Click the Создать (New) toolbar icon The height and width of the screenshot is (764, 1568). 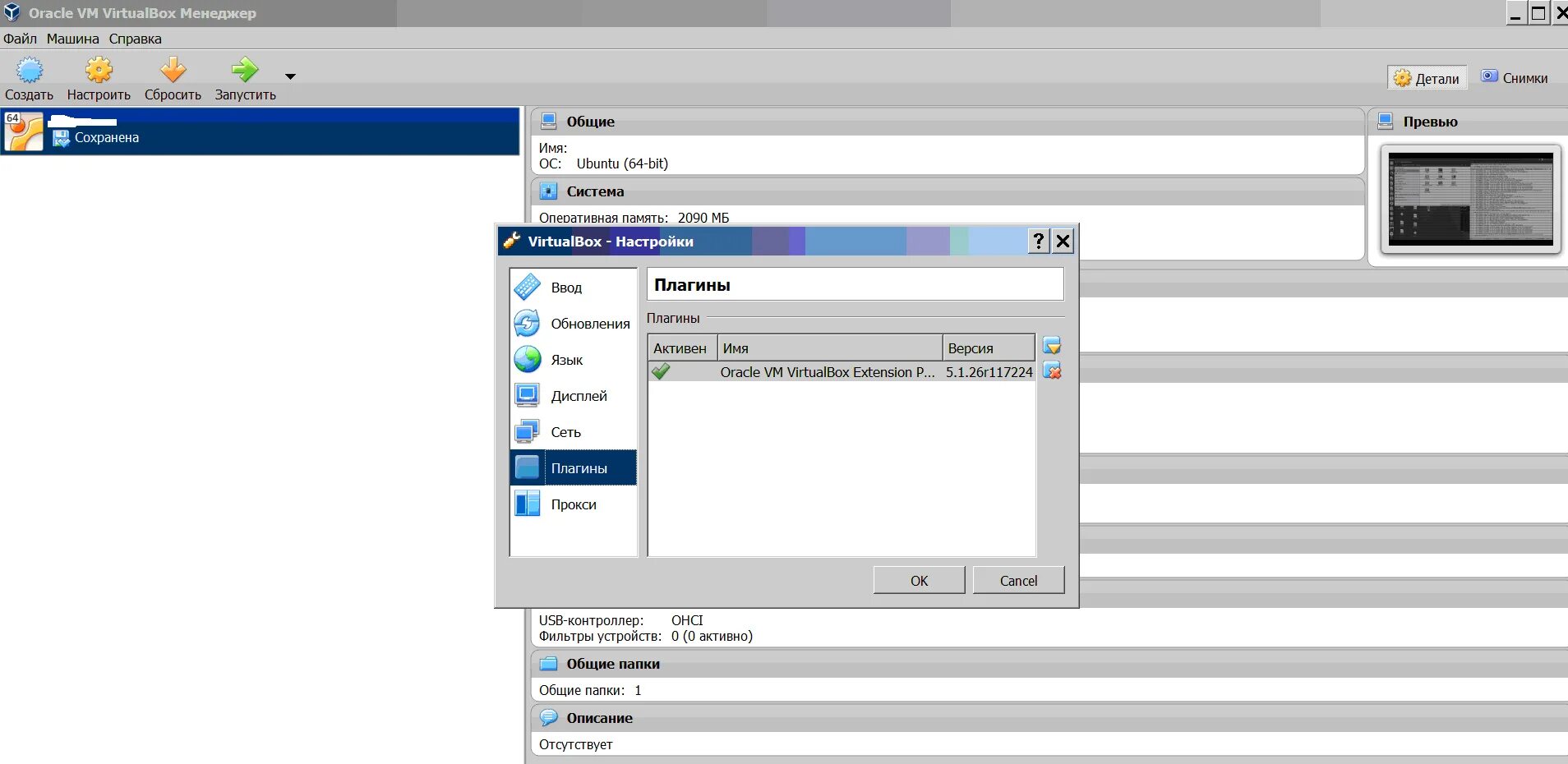(30, 71)
